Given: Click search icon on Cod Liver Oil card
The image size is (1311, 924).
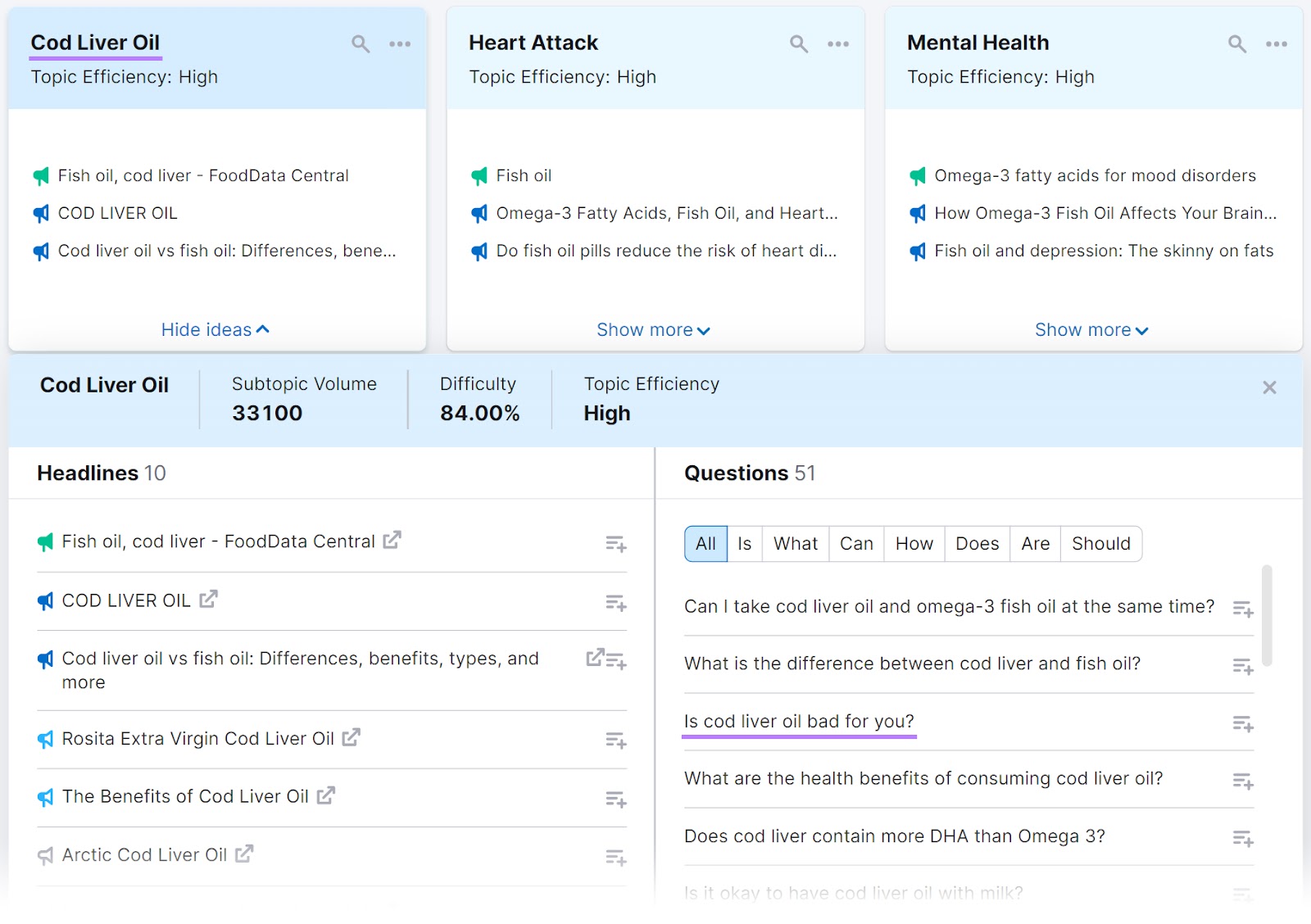Looking at the screenshot, I should pyautogui.click(x=361, y=44).
